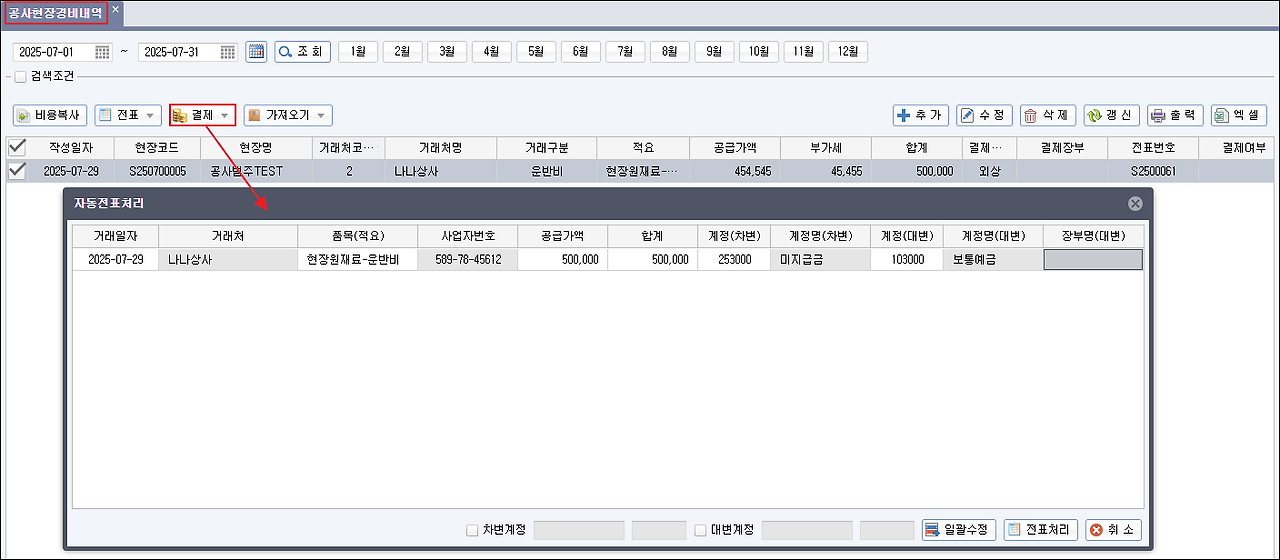The image size is (1280, 560).
Task: Select the 7월 month button
Action: (625, 52)
